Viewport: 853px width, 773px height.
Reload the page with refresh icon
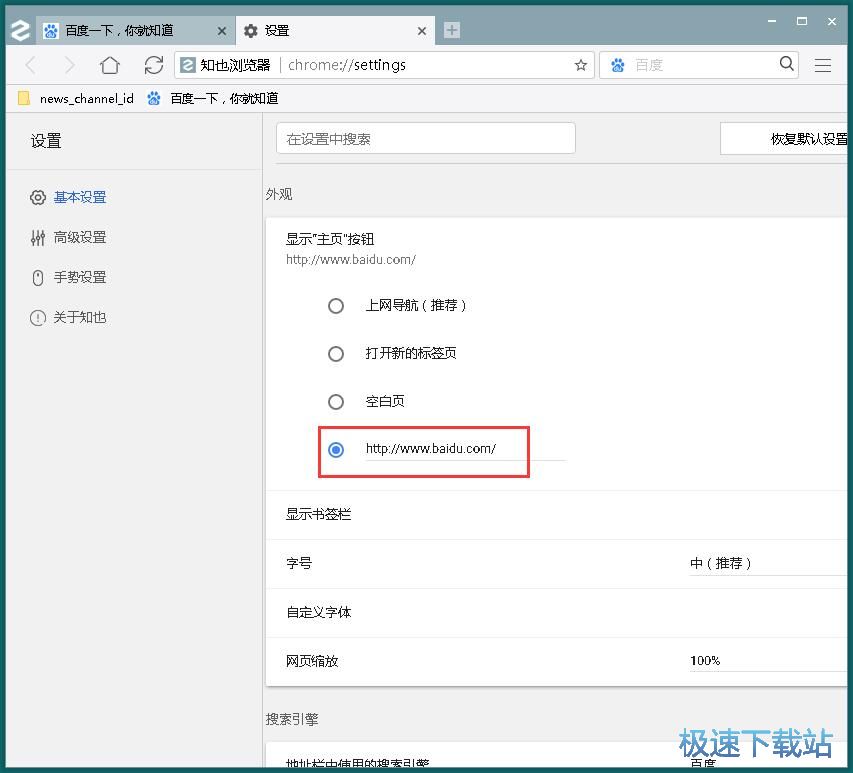click(154, 65)
